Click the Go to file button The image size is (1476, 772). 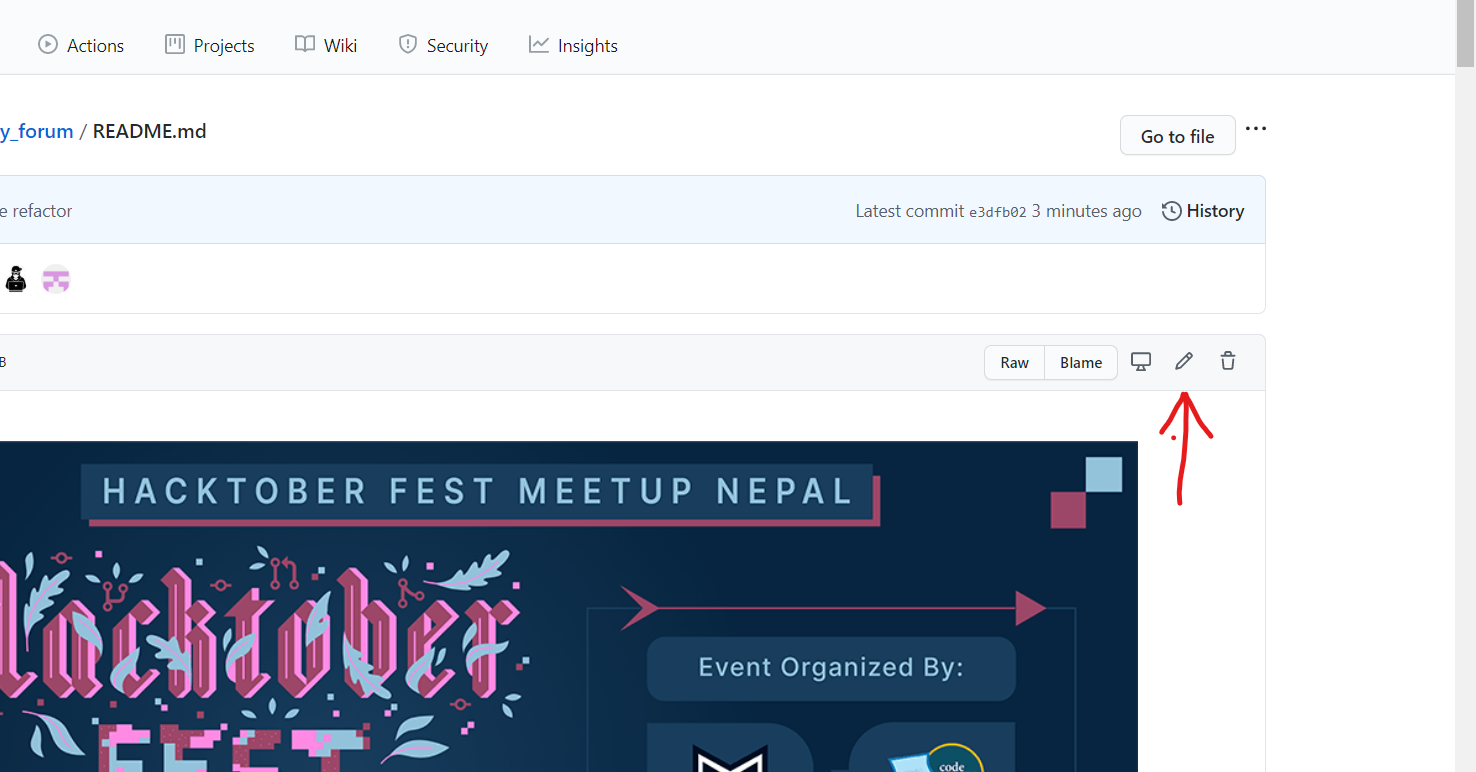tap(1177, 136)
